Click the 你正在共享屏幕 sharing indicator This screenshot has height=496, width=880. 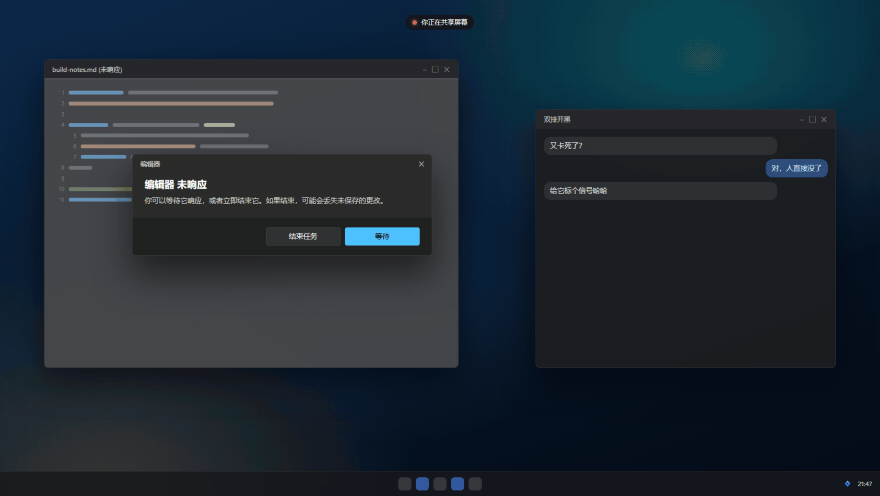click(440, 22)
